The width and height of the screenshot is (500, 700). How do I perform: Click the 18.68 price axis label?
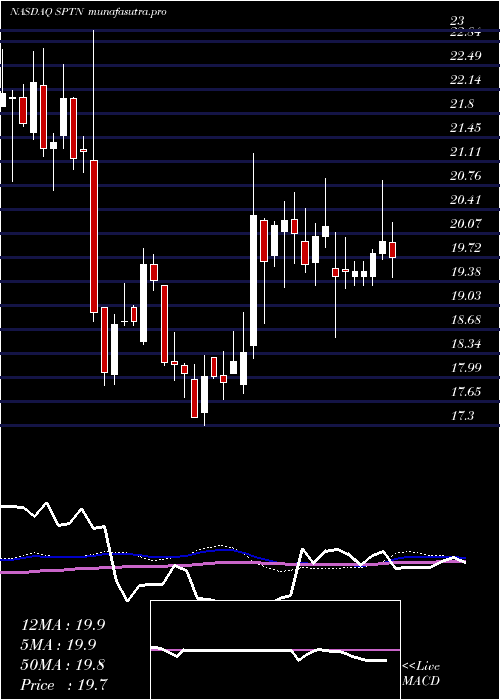(x=466, y=320)
